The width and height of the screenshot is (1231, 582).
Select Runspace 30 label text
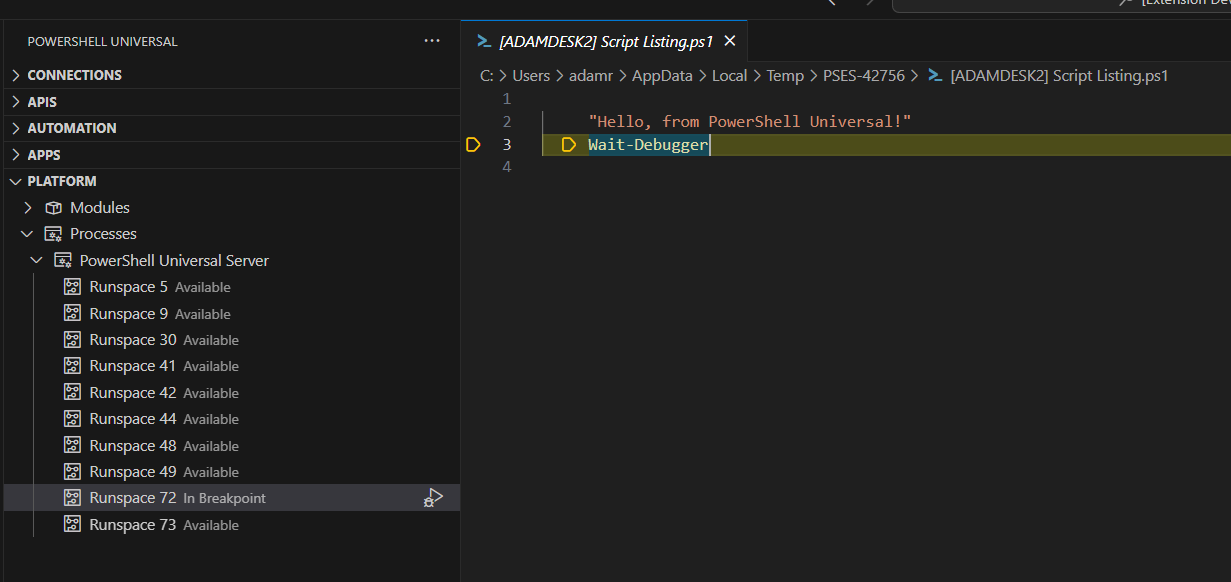[x=133, y=340]
